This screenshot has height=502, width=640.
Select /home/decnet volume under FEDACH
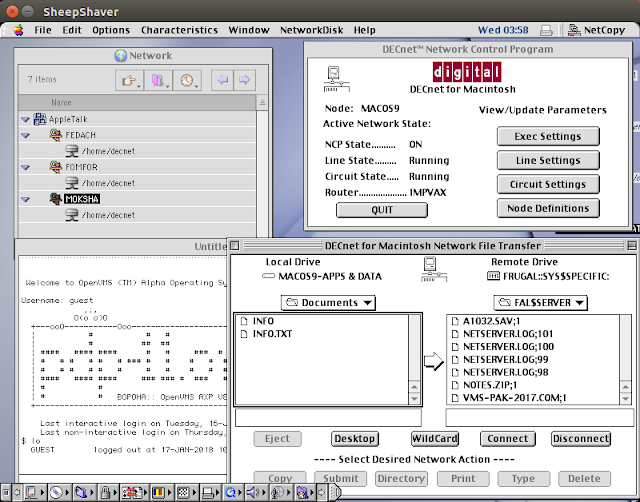point(100,151)
